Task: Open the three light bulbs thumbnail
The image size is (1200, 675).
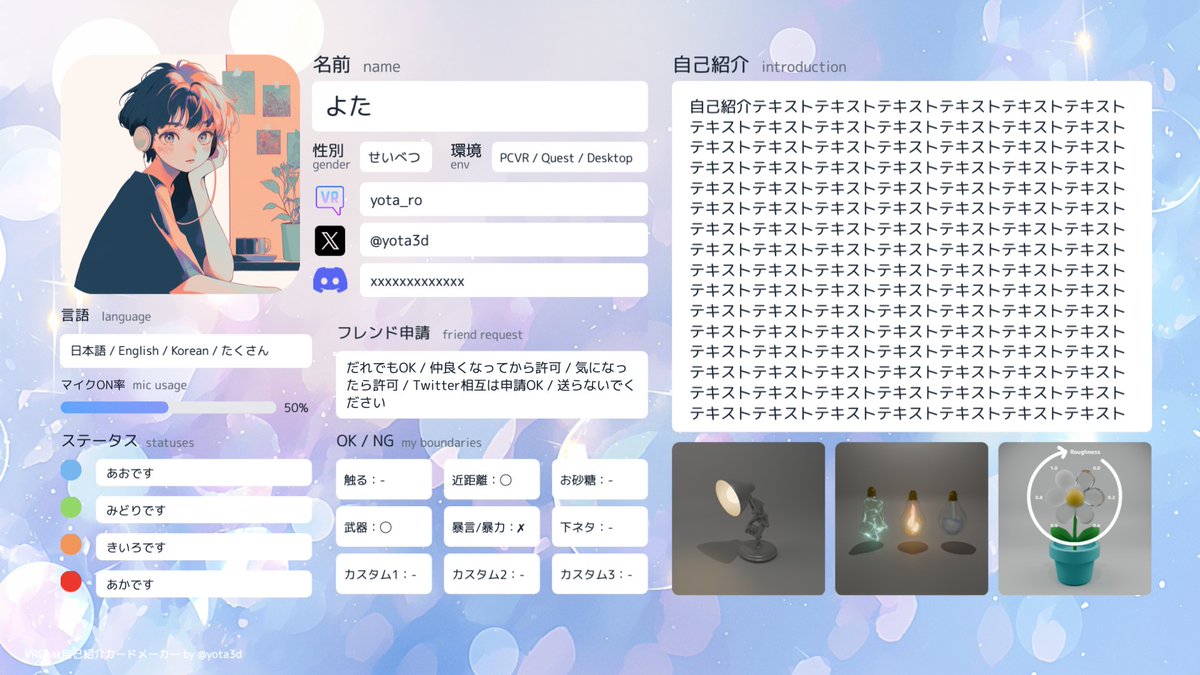Action: click(912, 519)
